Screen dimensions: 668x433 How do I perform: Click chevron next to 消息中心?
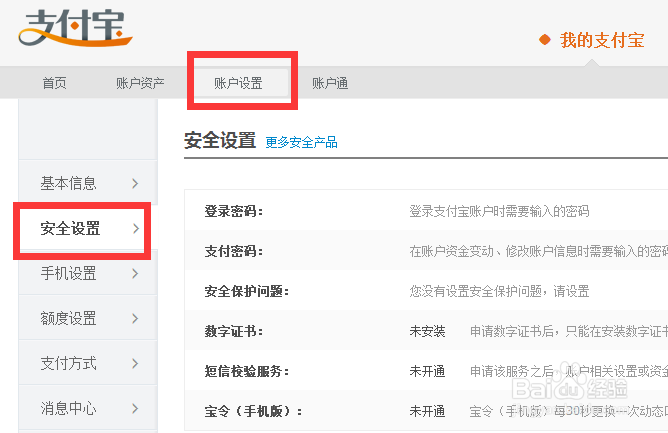[135, 409]
